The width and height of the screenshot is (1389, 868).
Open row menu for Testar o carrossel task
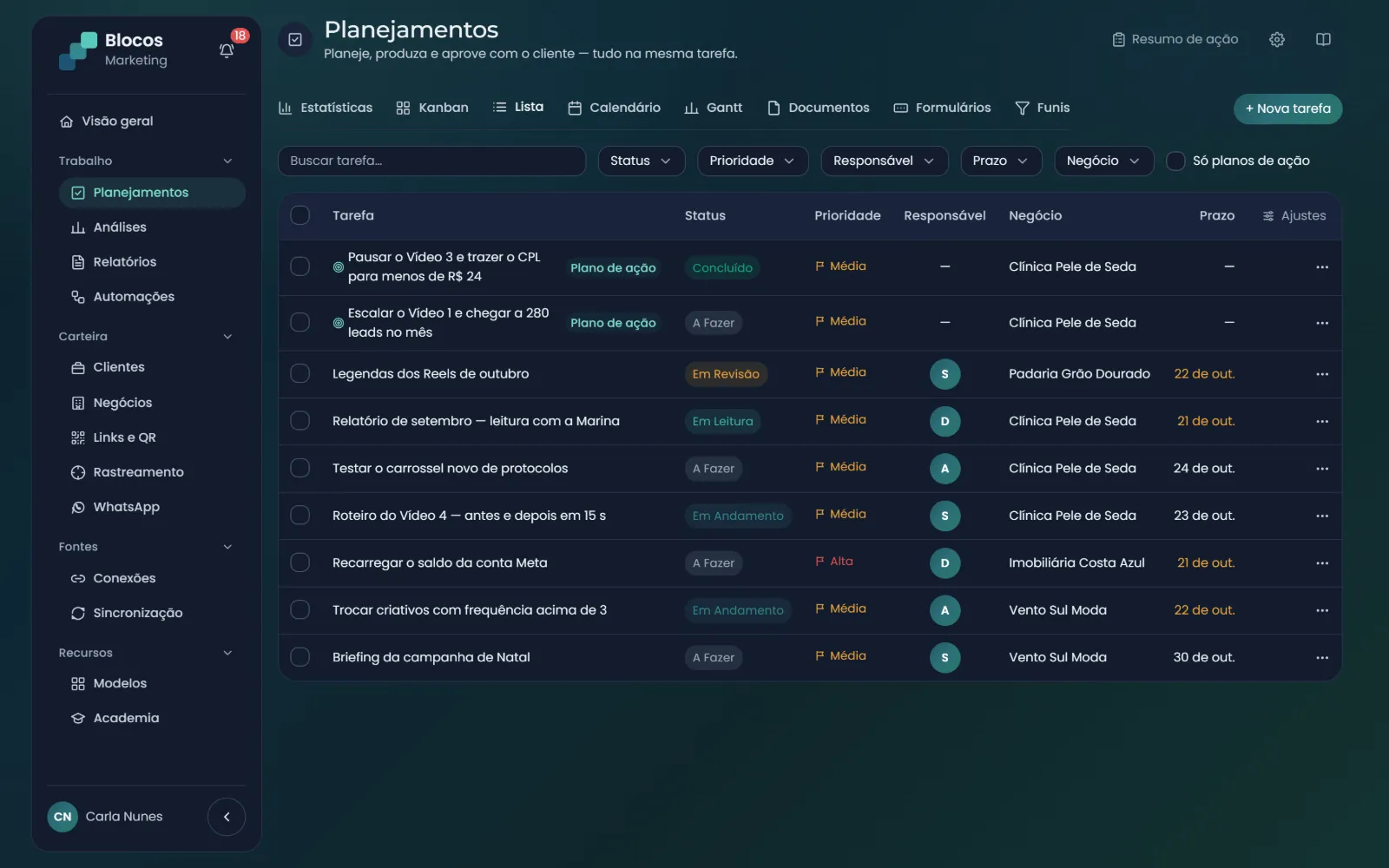click(1322, 469)
